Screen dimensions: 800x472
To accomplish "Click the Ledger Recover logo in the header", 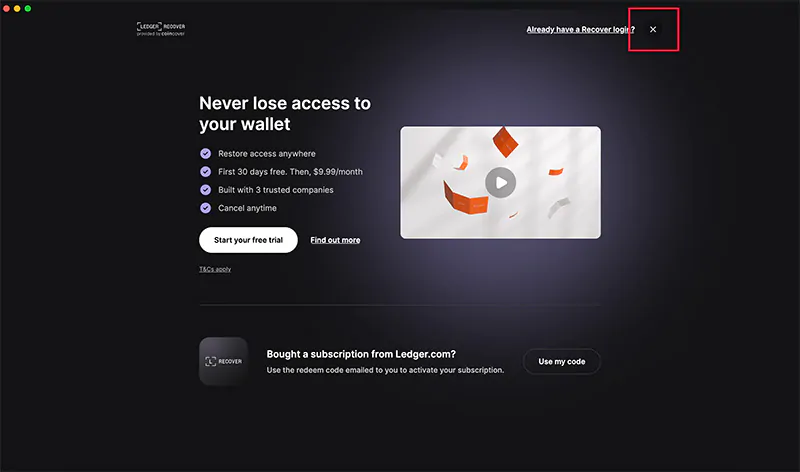I will pos(161,29).
